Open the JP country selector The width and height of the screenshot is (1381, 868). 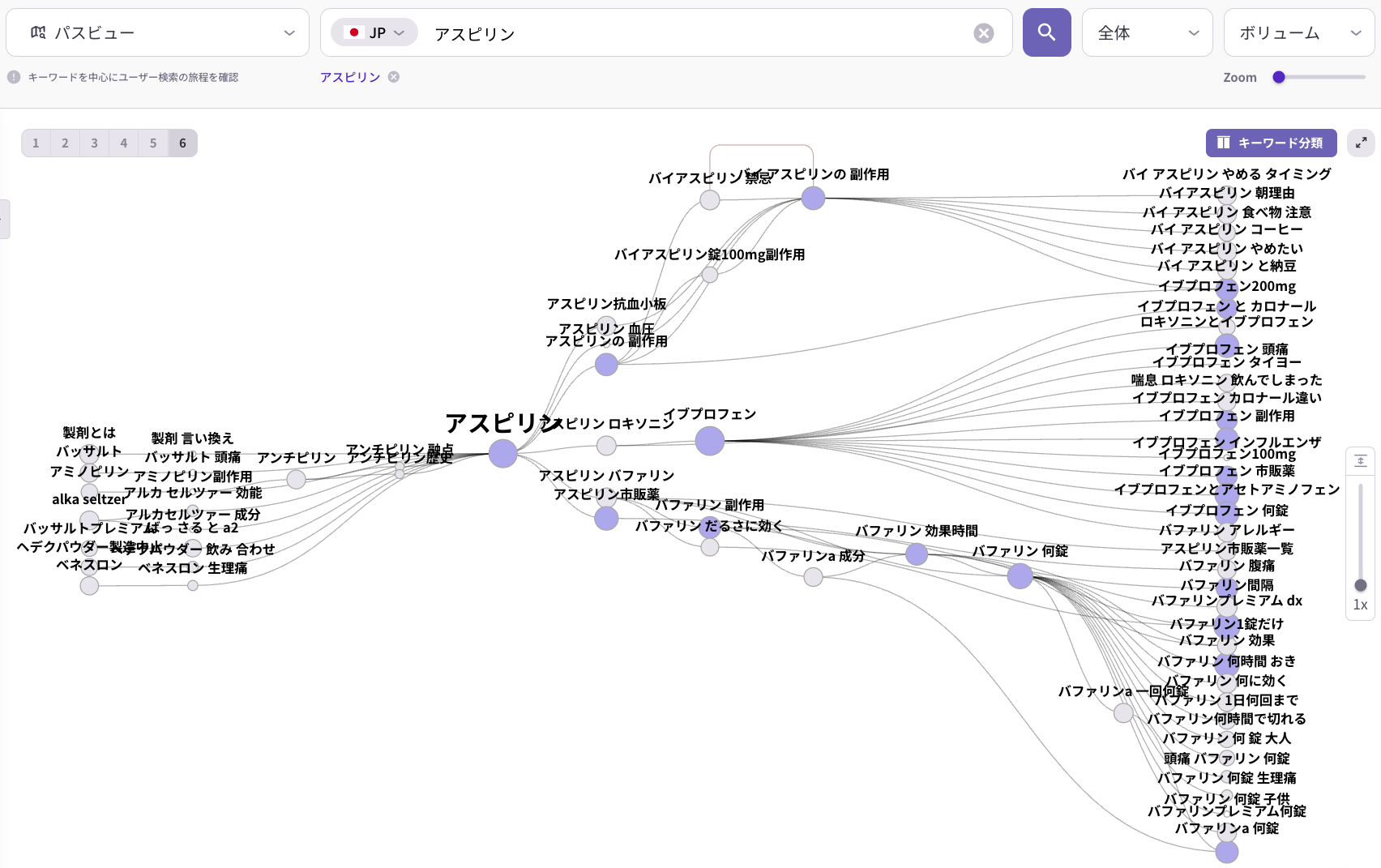coord(374,33)
